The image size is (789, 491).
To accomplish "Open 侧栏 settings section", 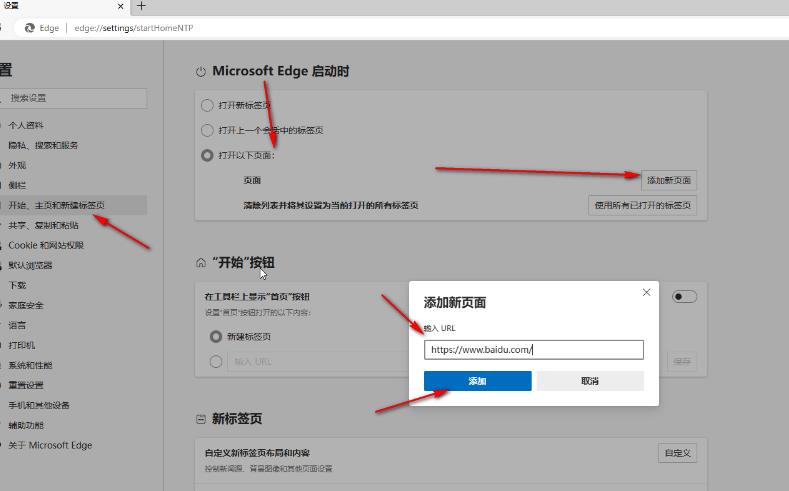I will click(x=17, y=186).
